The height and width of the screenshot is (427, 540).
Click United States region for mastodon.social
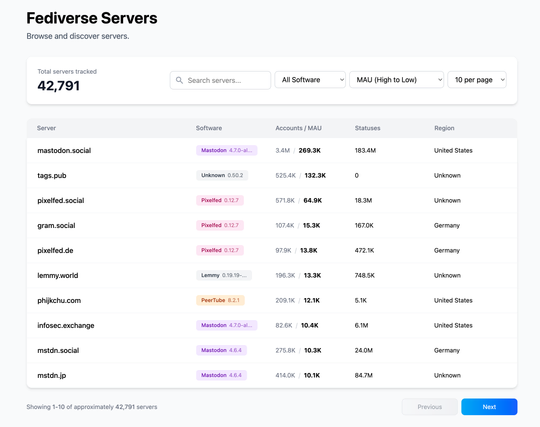click(453, 150)
